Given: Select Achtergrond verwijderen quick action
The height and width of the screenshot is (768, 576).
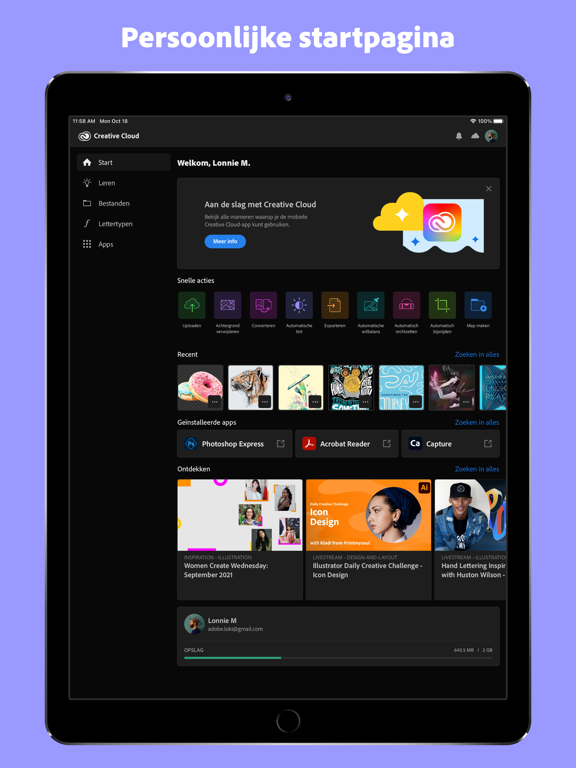Looking at the screenshot, I should click(227, 305).
